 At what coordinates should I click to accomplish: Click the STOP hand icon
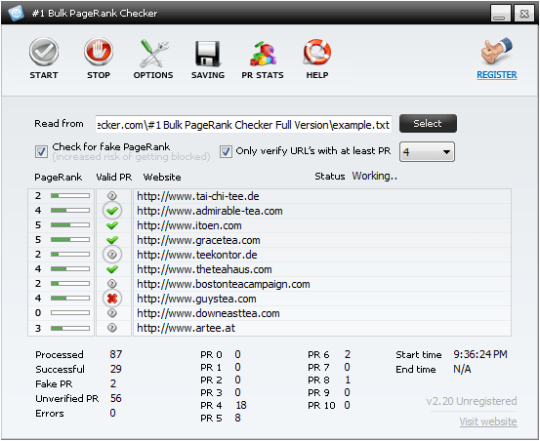[x=98, y=52]
